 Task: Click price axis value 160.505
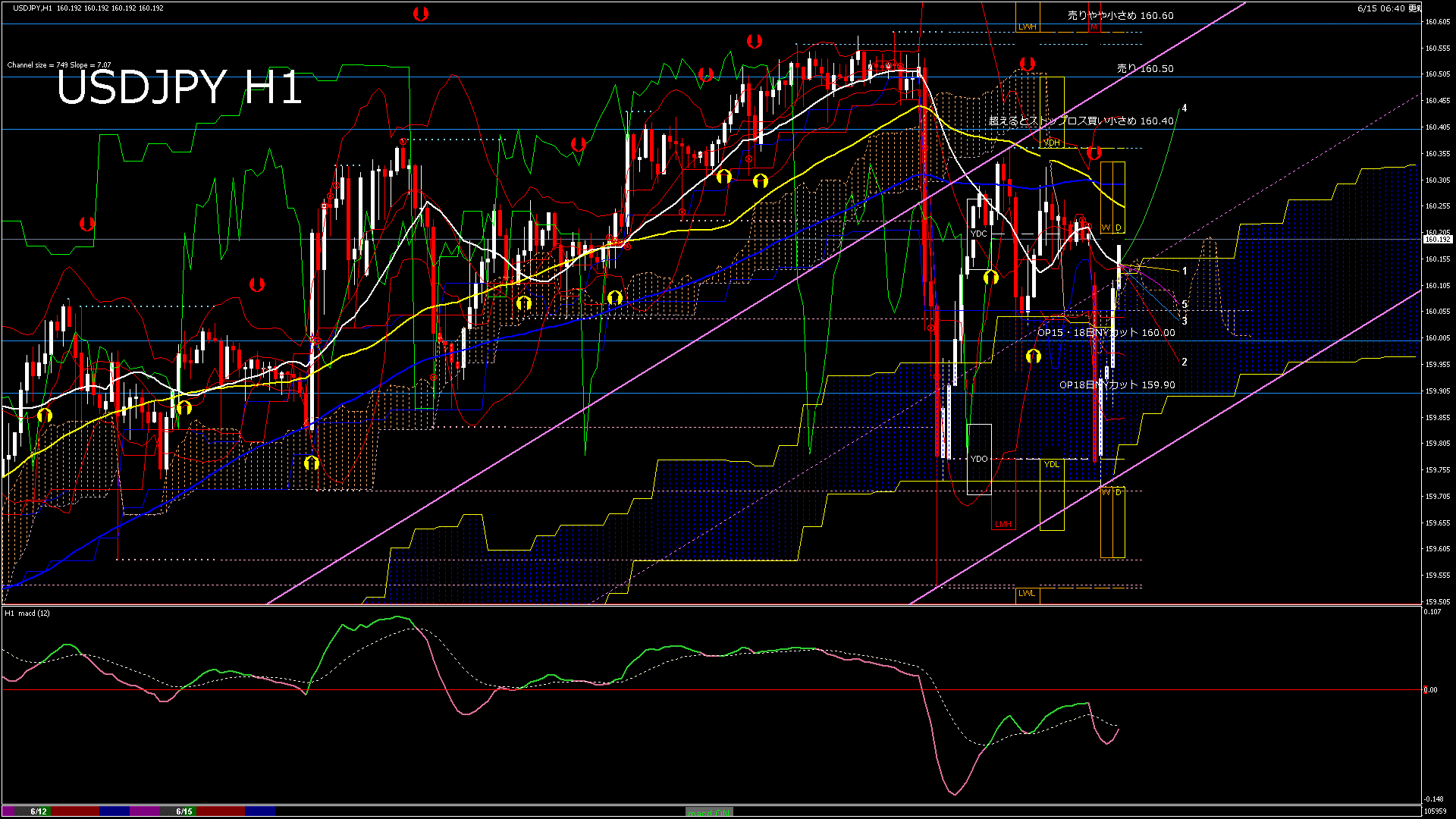(1438, 74)
